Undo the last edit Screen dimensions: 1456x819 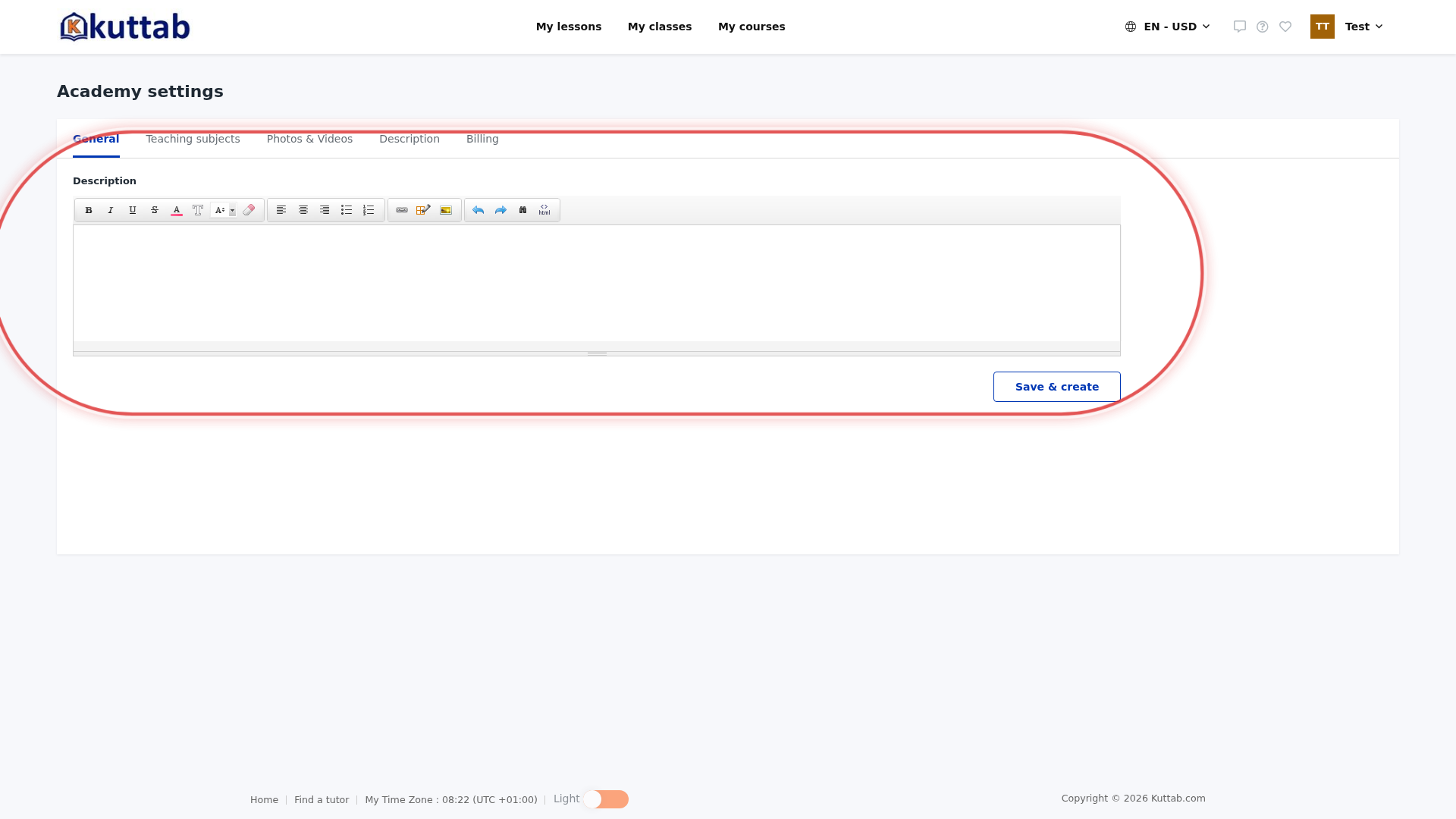coord(479,210)
